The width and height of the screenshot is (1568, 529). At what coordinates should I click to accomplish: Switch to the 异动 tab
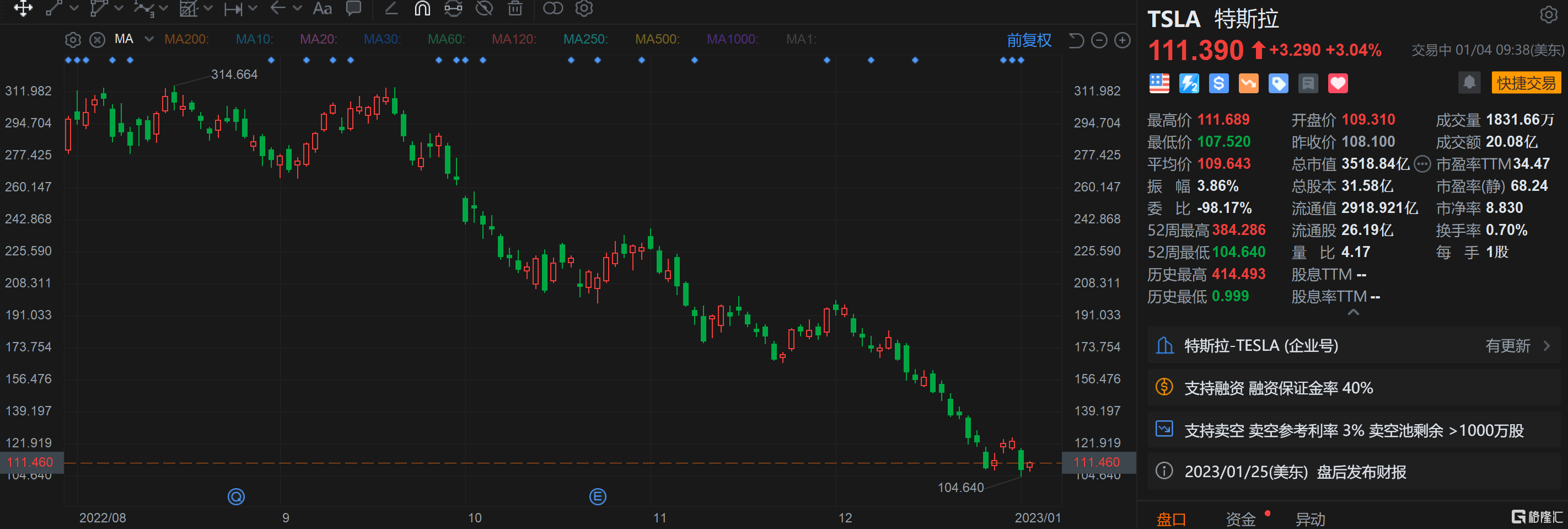1310,519
